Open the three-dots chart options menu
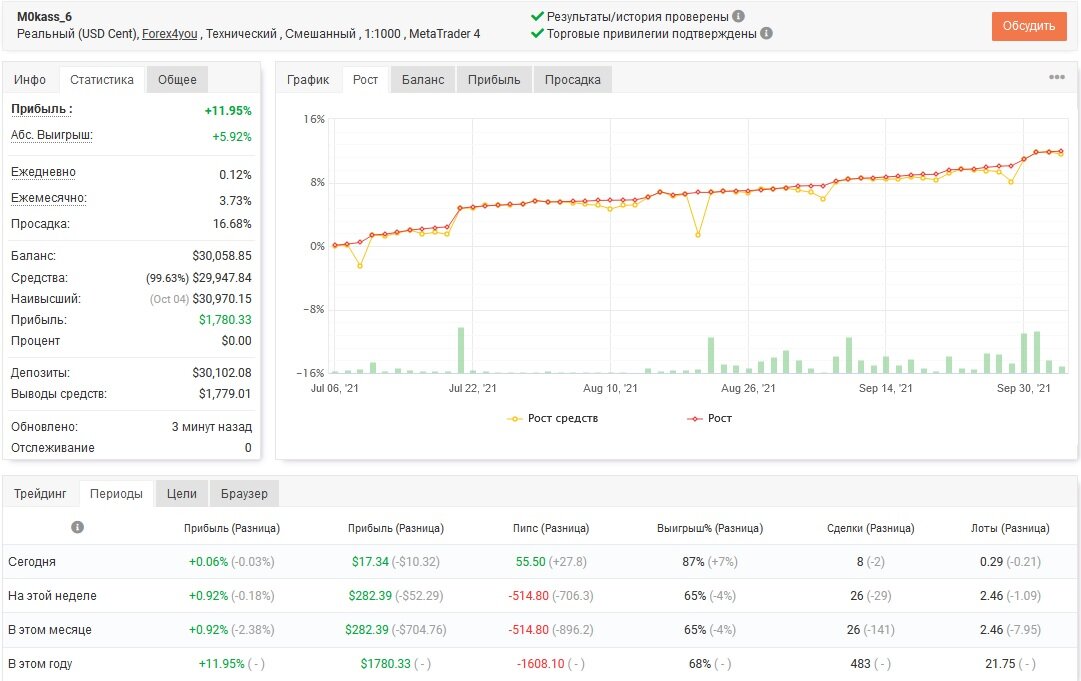Image resolution: width=1081 pixels, height=681 pixels. [1057, 77]
